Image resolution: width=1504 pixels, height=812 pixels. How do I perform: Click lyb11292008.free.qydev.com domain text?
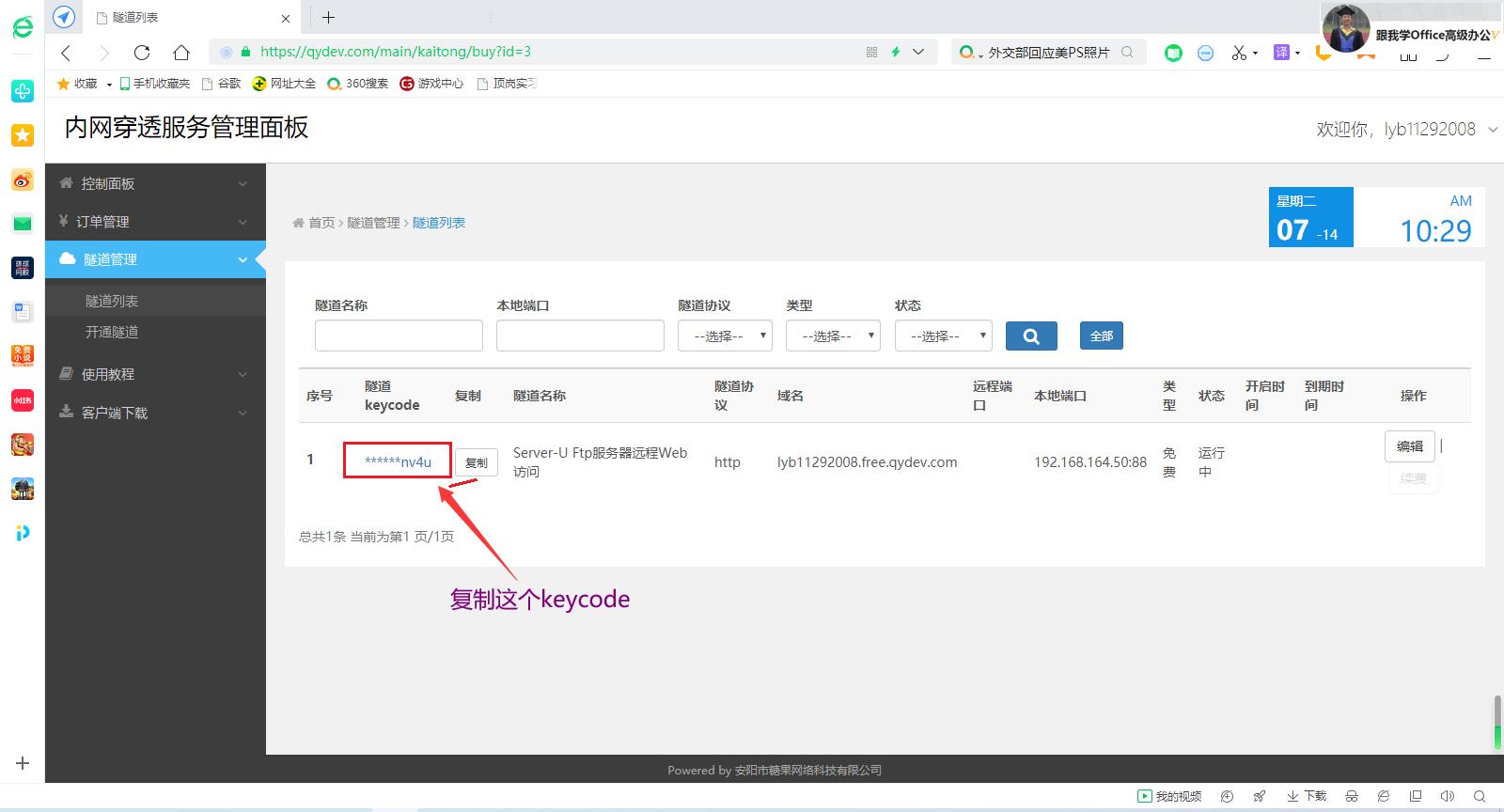click(867, 461)
